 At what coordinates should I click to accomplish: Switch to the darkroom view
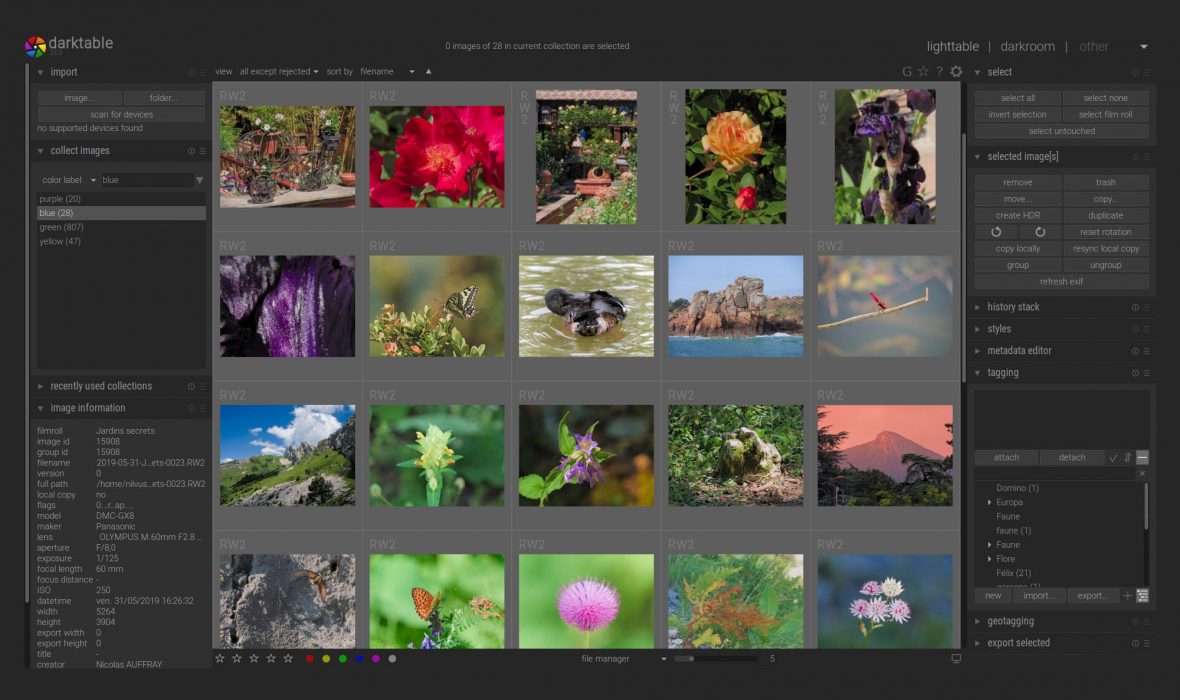(x=1027, y=47)
